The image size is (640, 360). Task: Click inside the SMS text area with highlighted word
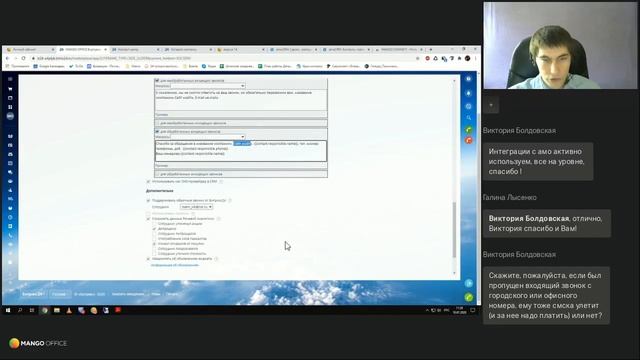241,151
